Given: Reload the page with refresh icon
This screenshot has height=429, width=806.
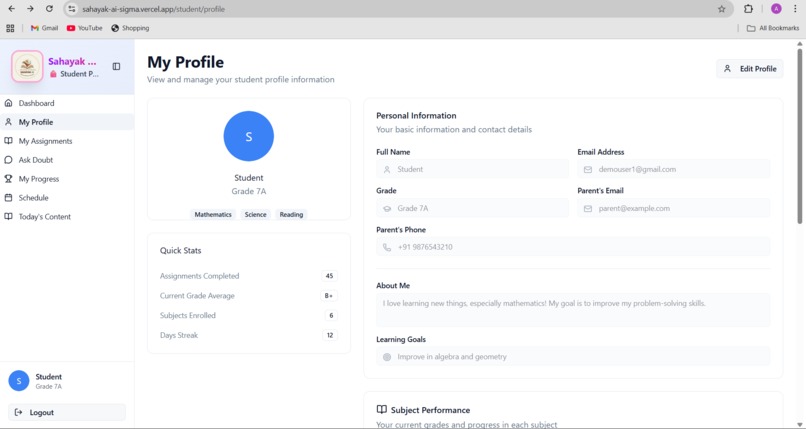Looking at the screenshot, I should [49, 9].
